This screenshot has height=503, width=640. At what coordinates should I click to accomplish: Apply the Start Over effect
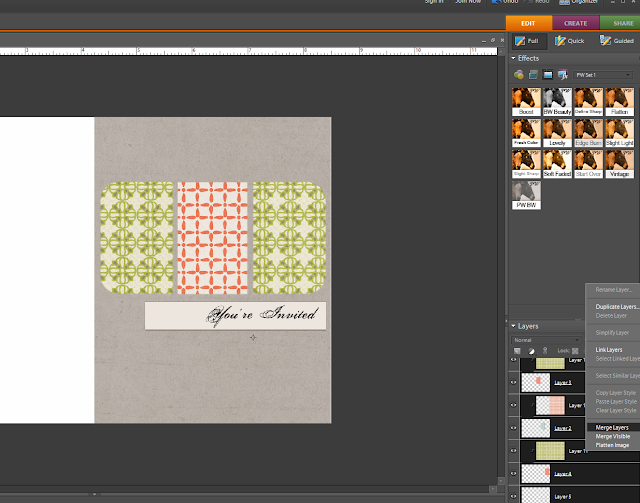589,164
